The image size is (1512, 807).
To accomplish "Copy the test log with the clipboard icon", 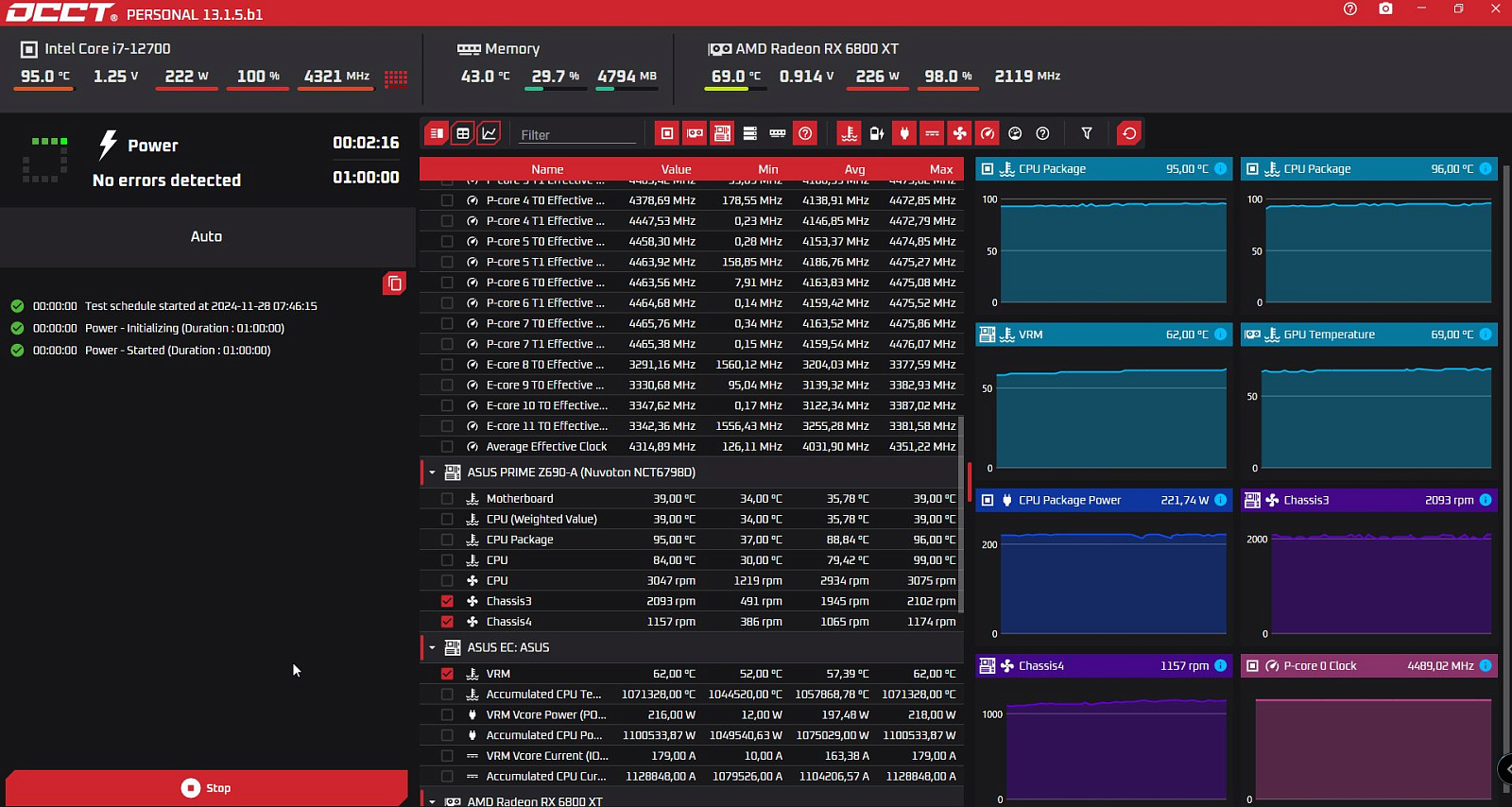I will click(394, 283).
